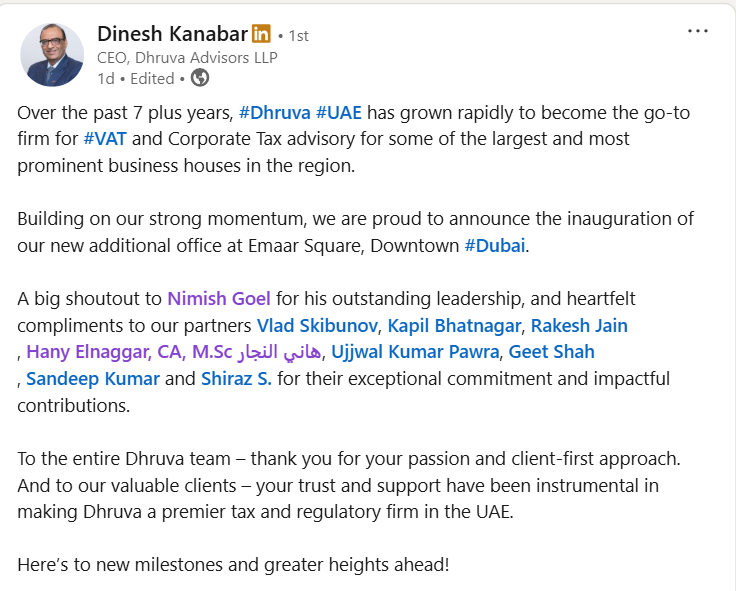Click the Sandeep Kumar mention
This screenshot has height=591, width=736.
[x=93, y=378]
